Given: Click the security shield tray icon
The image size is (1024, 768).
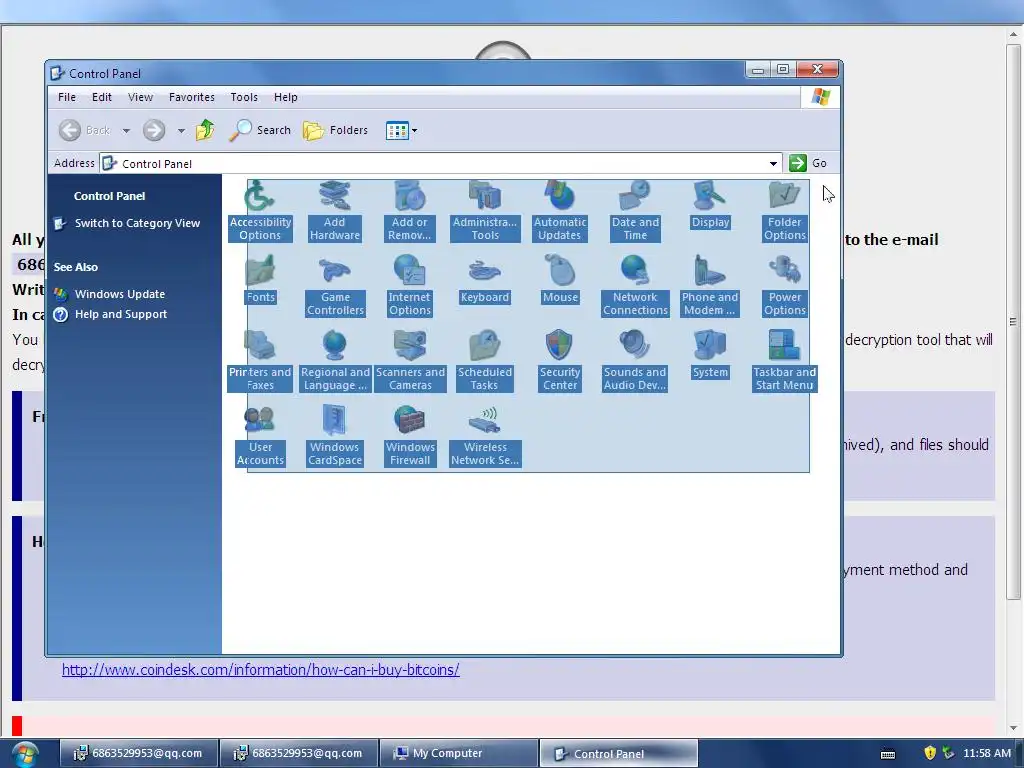Looking at the screenshot, I should click(x=930, y=753).
